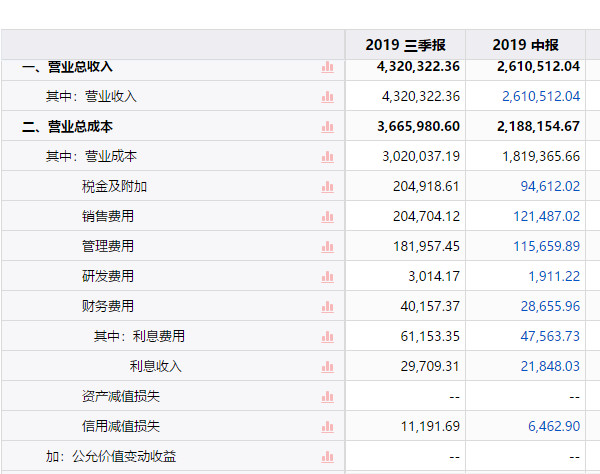Click chart icon in 税金及附加 row
Screen dimensions: 600x474
(x=328, y=187)
